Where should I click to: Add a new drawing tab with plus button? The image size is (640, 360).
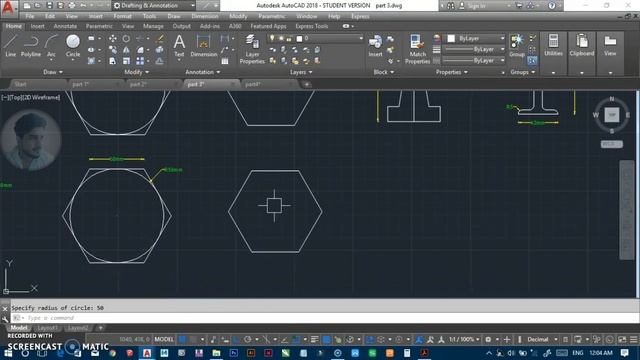click(307, 84)
